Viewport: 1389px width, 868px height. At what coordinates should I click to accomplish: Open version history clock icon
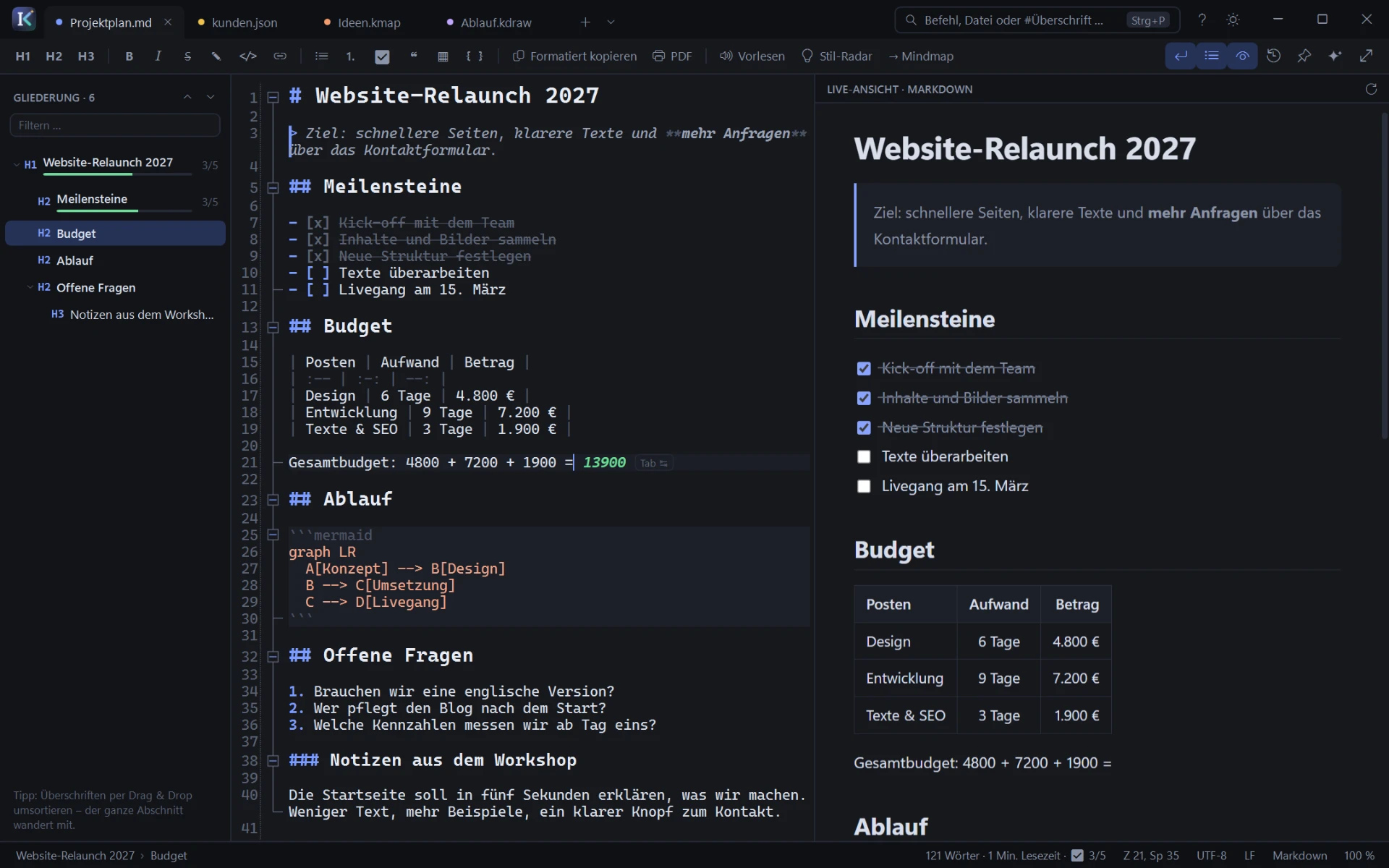[1274, 56]
